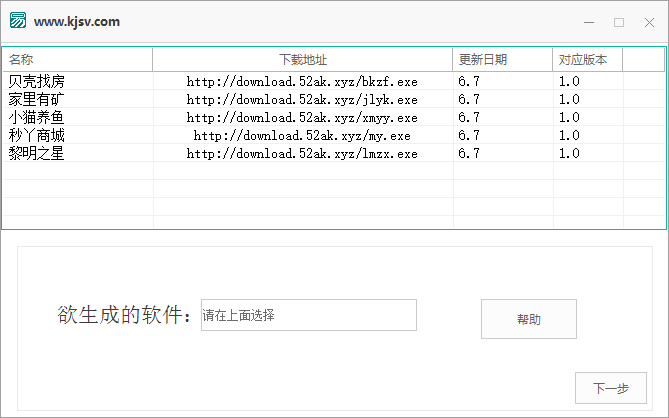This screenshot has height=418, width=669.
Task: Select the 贝壳找房 row
Action: pos(36,82)
